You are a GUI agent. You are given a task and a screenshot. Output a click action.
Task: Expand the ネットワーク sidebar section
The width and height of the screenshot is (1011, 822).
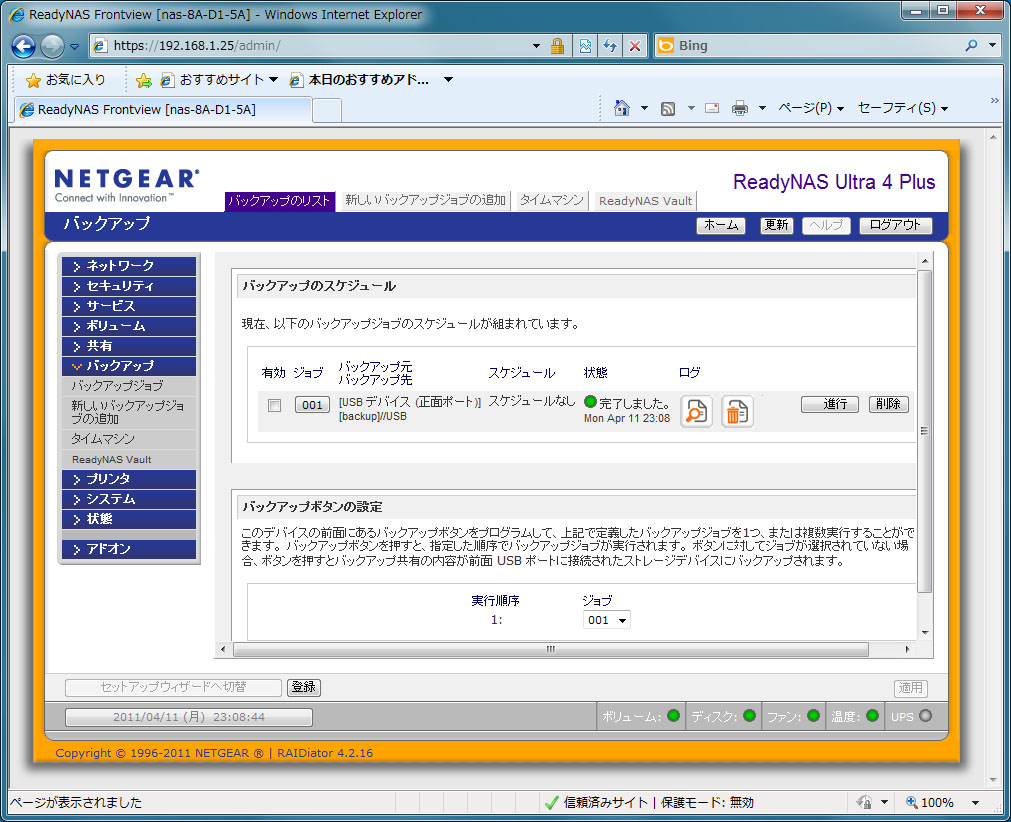128,266
